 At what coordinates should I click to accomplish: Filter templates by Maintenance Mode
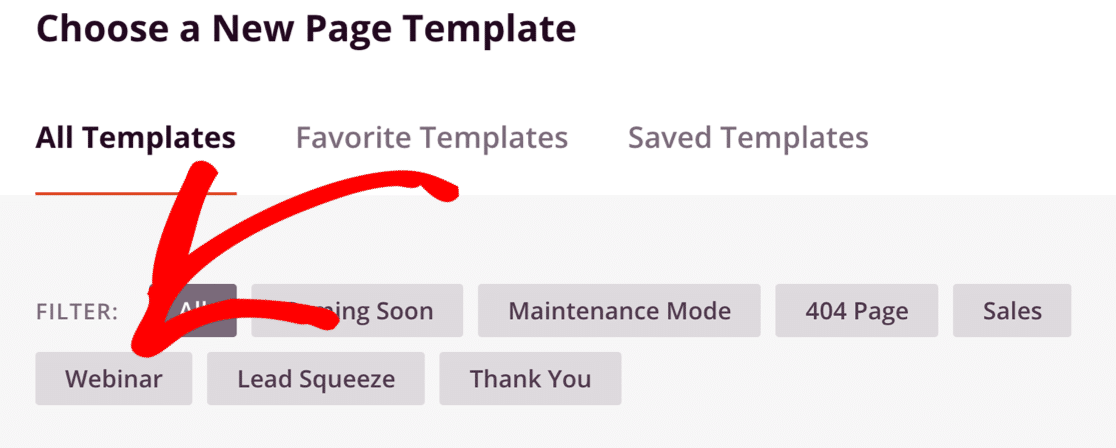tap(619, 311)
